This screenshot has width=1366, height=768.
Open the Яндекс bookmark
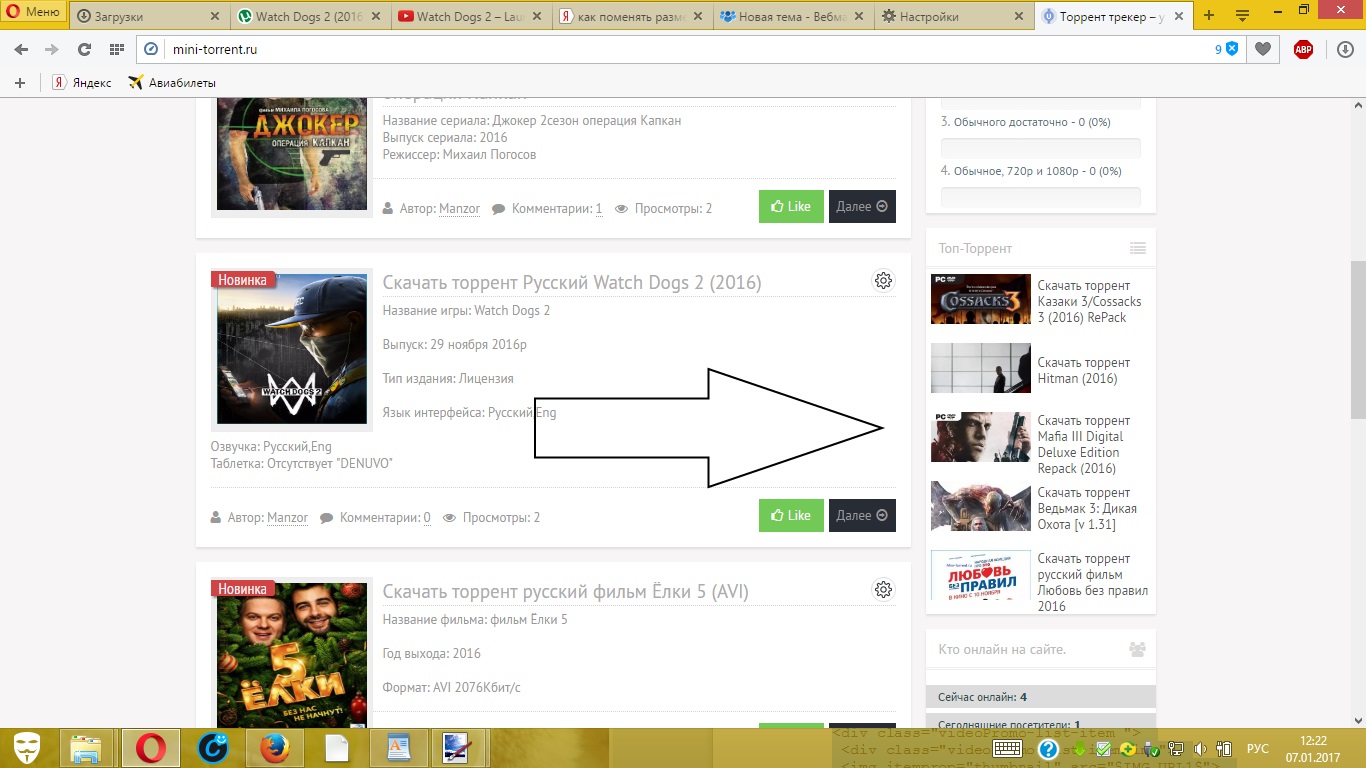click(82, 83)
